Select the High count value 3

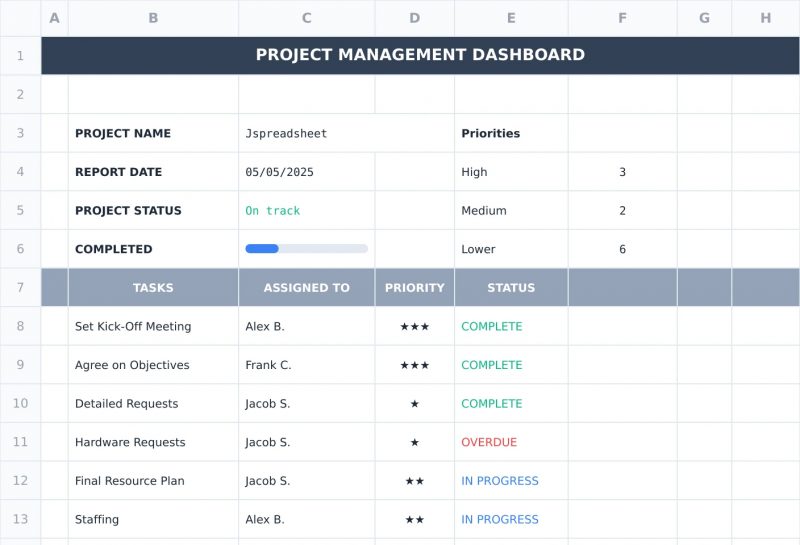click(622, 171)
